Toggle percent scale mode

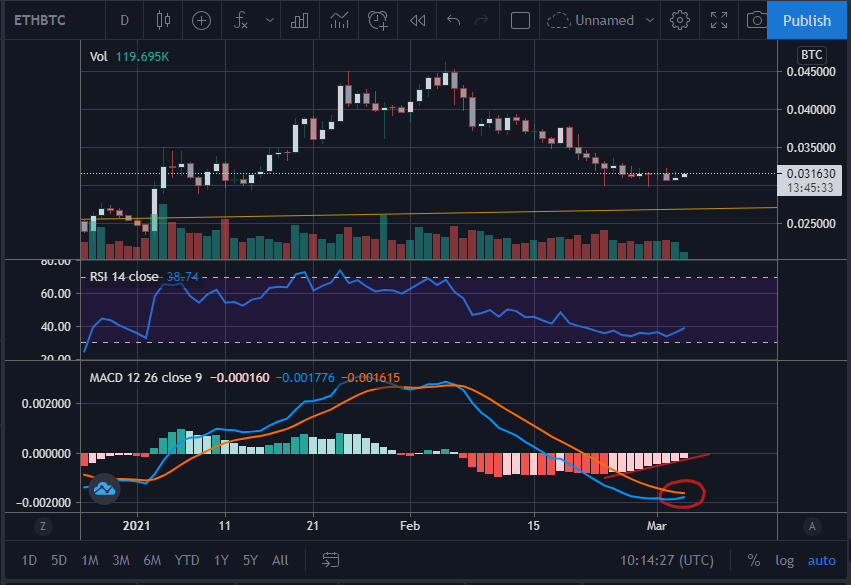(753, 560)
